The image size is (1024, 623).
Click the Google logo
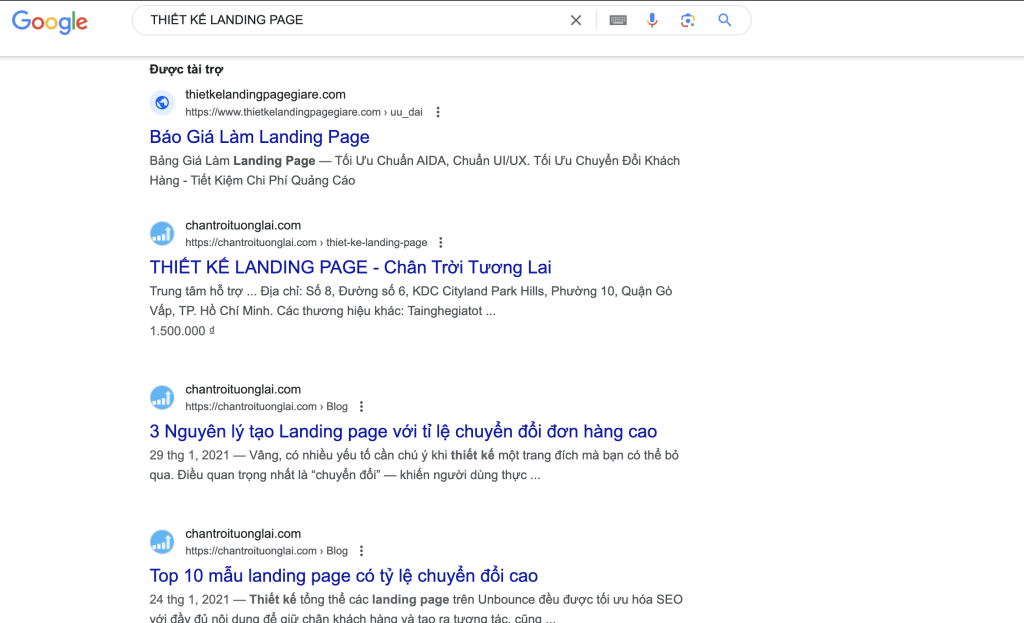click(50, 22)
